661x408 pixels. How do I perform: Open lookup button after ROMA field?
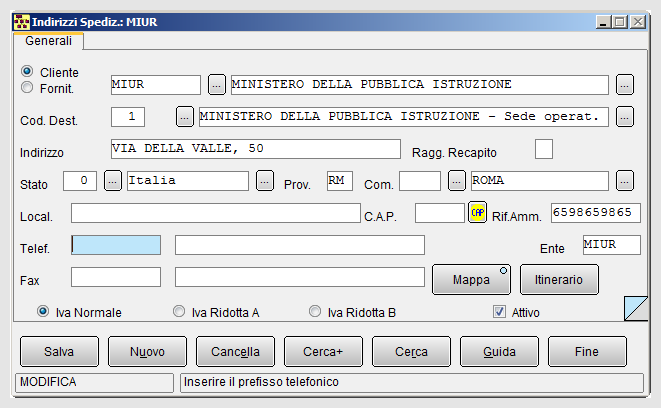pos(625,181)
